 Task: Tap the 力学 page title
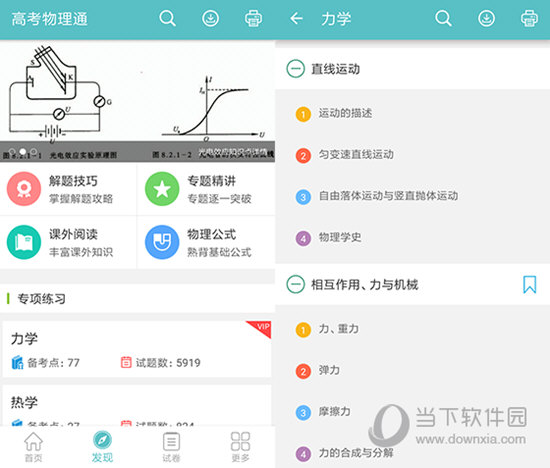point(336,19)
